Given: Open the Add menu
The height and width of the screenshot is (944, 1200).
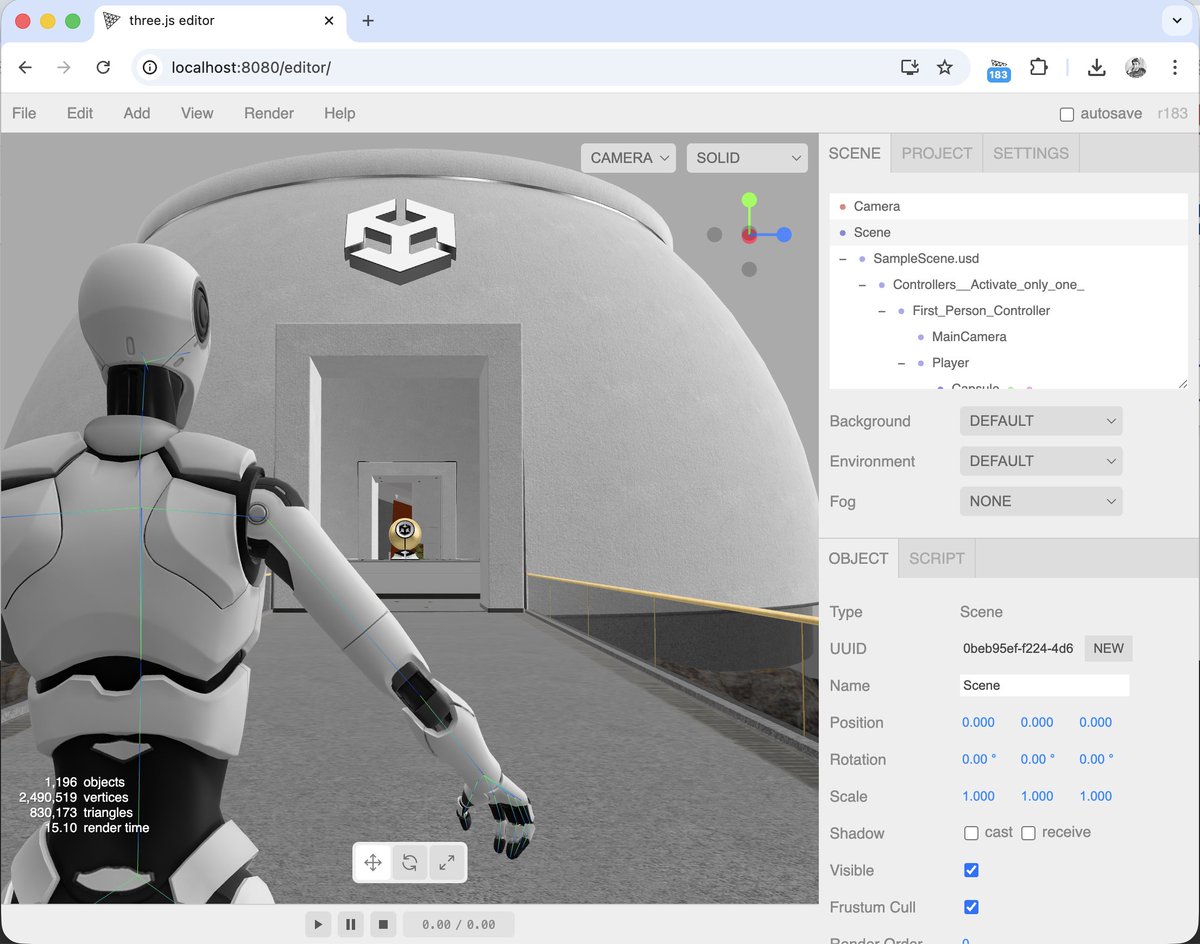Looking at the screenshot, I should pyautogui.click(x=137, y=113).
